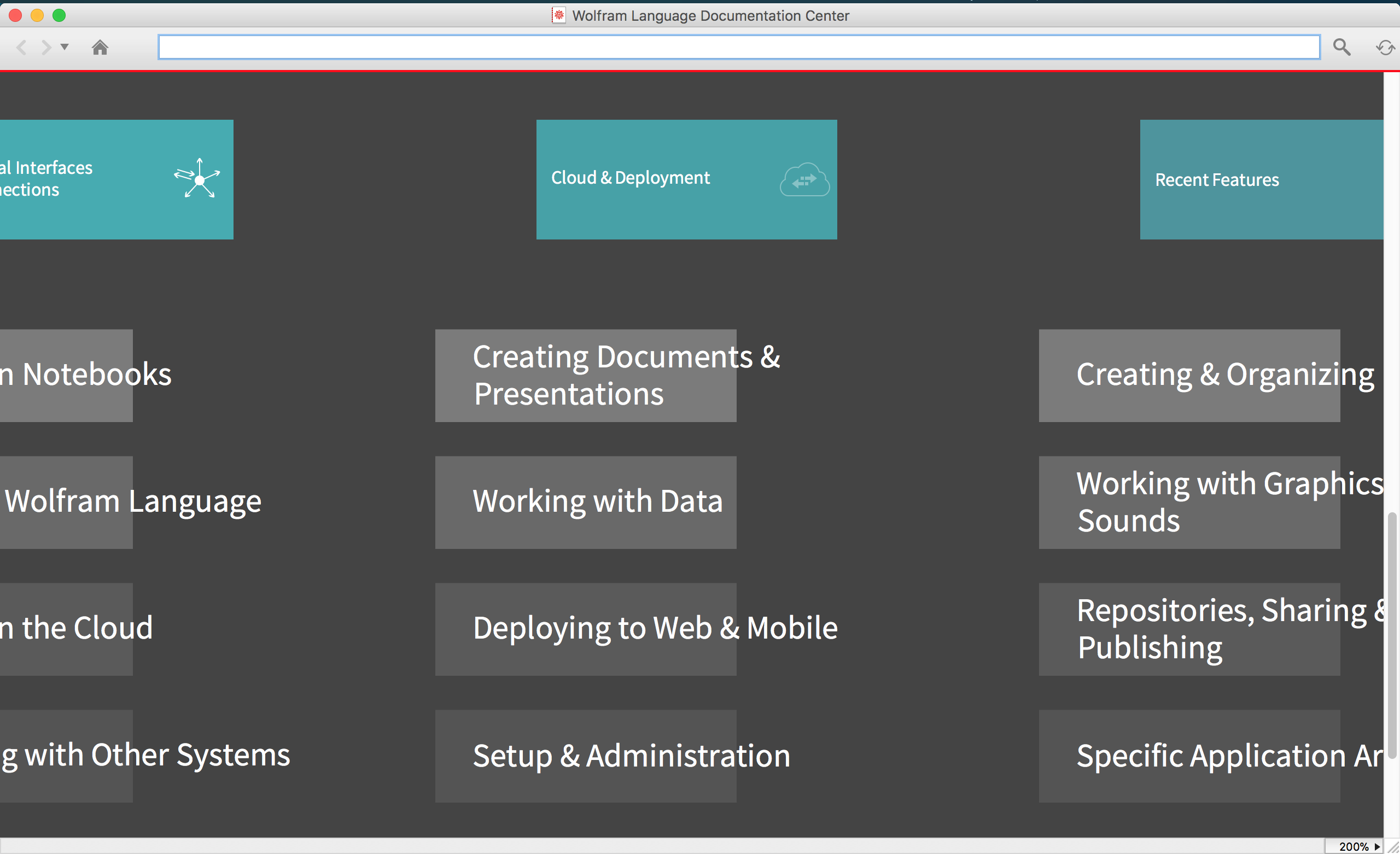The height and width of the screenshot is (854, 1400).
Task: Focus the documentation search field
Action: pyautogui.click(x=739, y=46)
